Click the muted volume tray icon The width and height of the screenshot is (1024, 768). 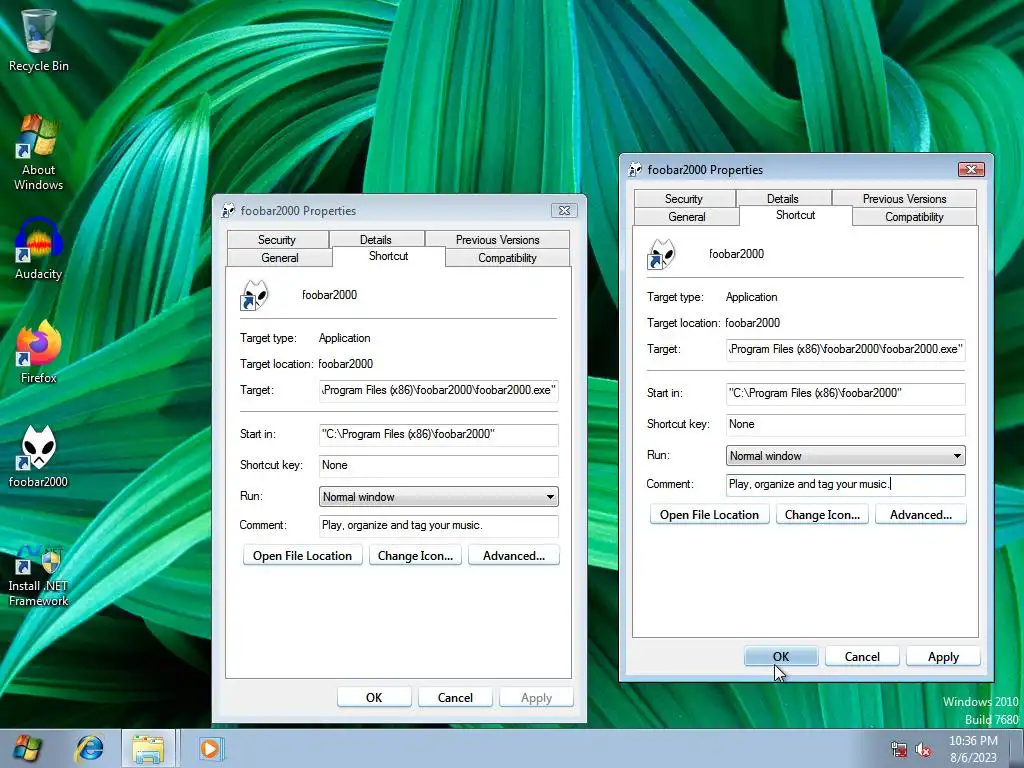pos(923,750)
